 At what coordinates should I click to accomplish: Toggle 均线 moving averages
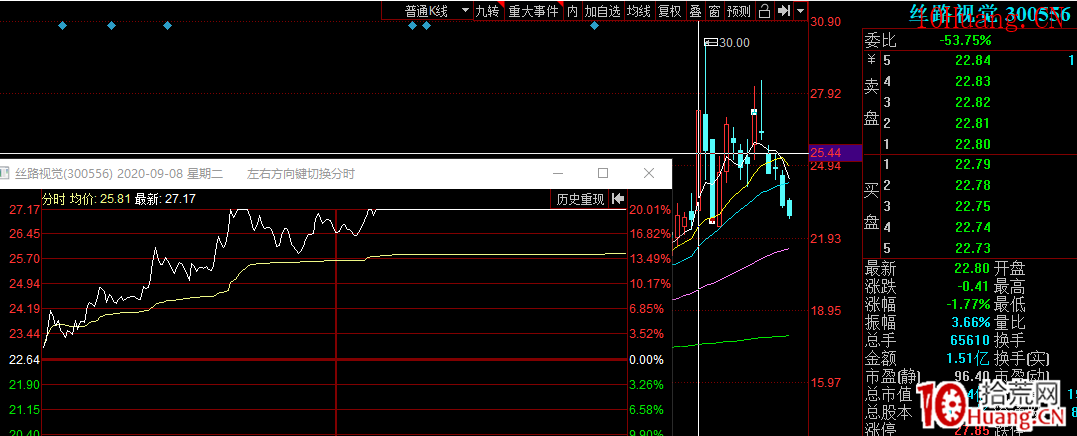(639, 10)
